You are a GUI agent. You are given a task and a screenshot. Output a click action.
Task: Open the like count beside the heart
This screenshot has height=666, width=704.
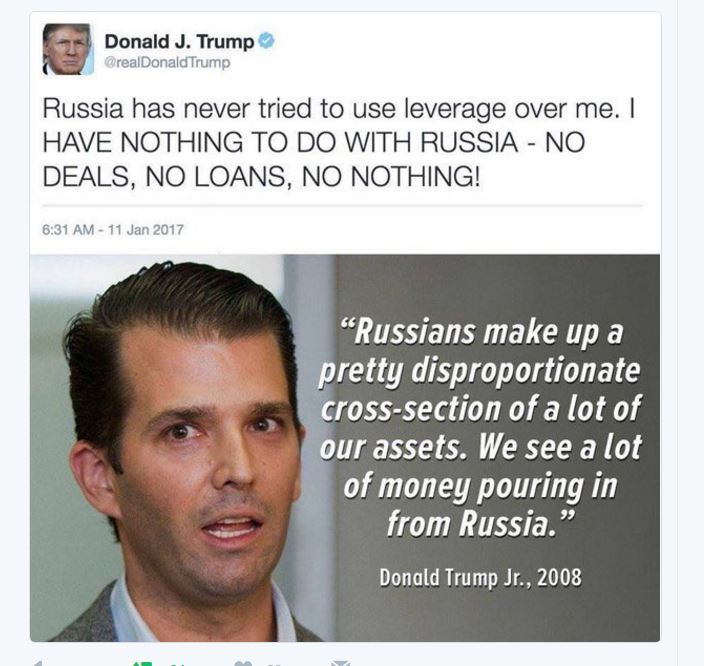277,664
